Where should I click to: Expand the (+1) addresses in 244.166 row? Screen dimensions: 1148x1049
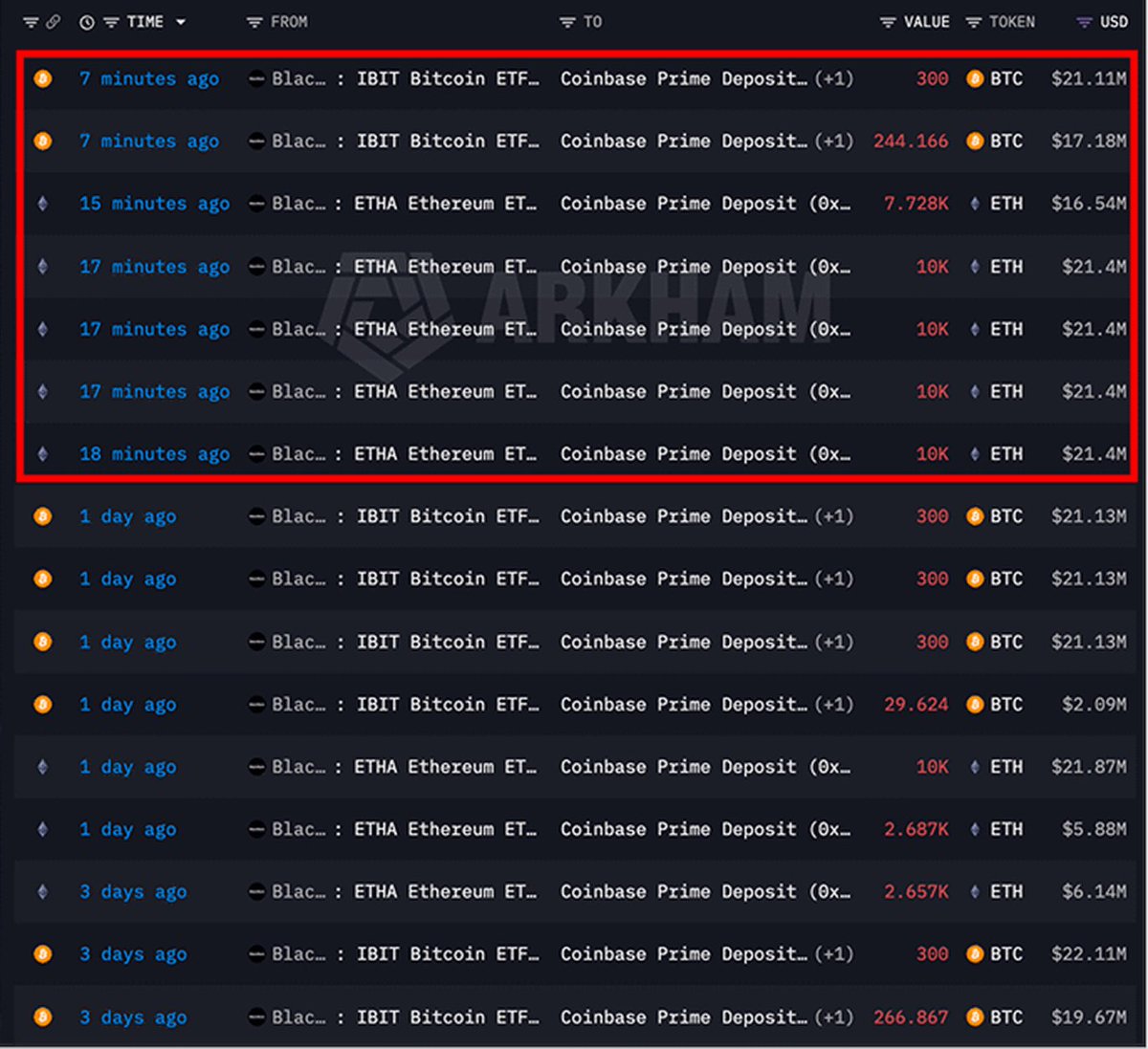[833, 141]
